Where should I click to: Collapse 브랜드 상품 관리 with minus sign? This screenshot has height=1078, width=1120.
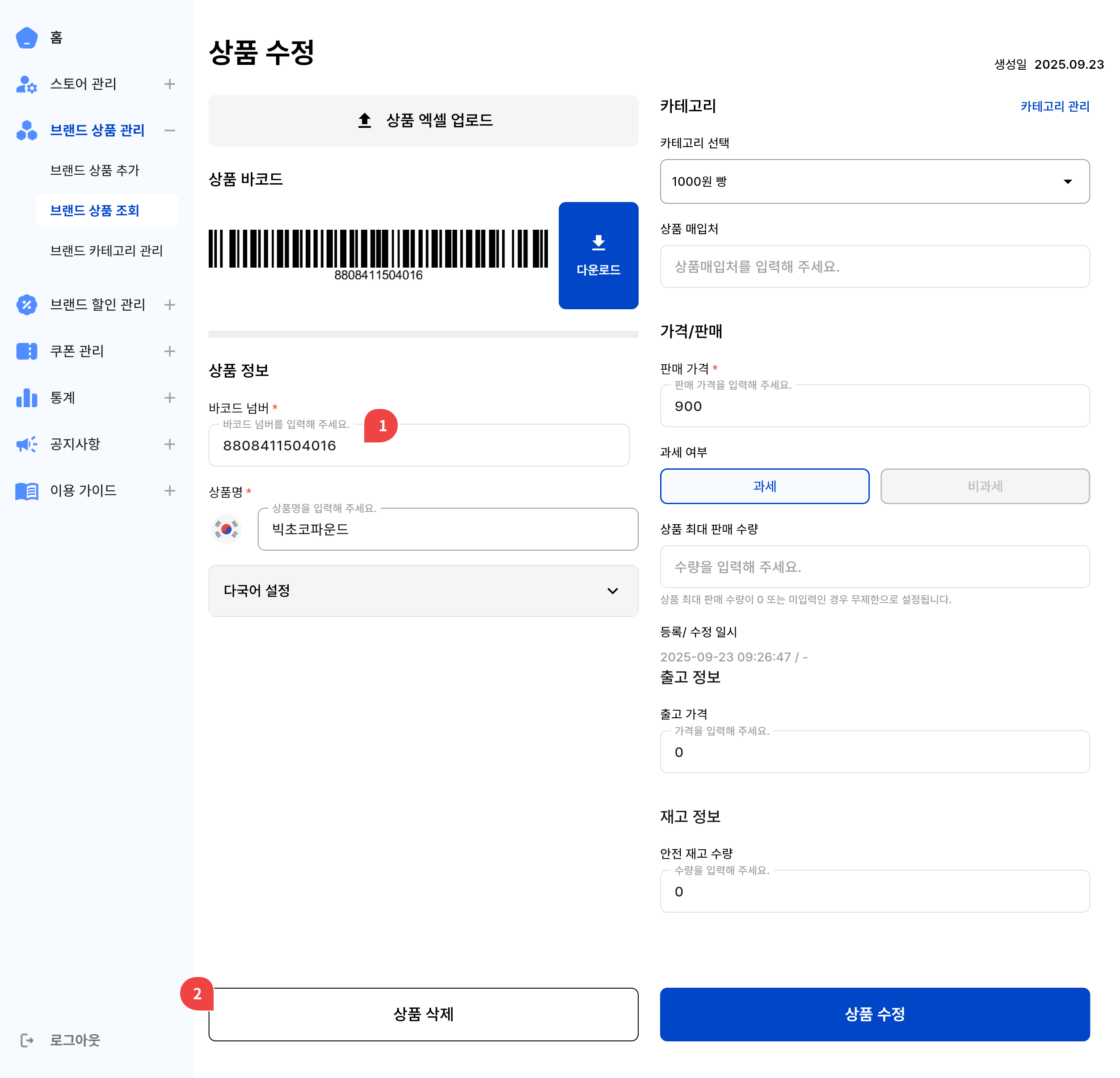coord(170,131)
